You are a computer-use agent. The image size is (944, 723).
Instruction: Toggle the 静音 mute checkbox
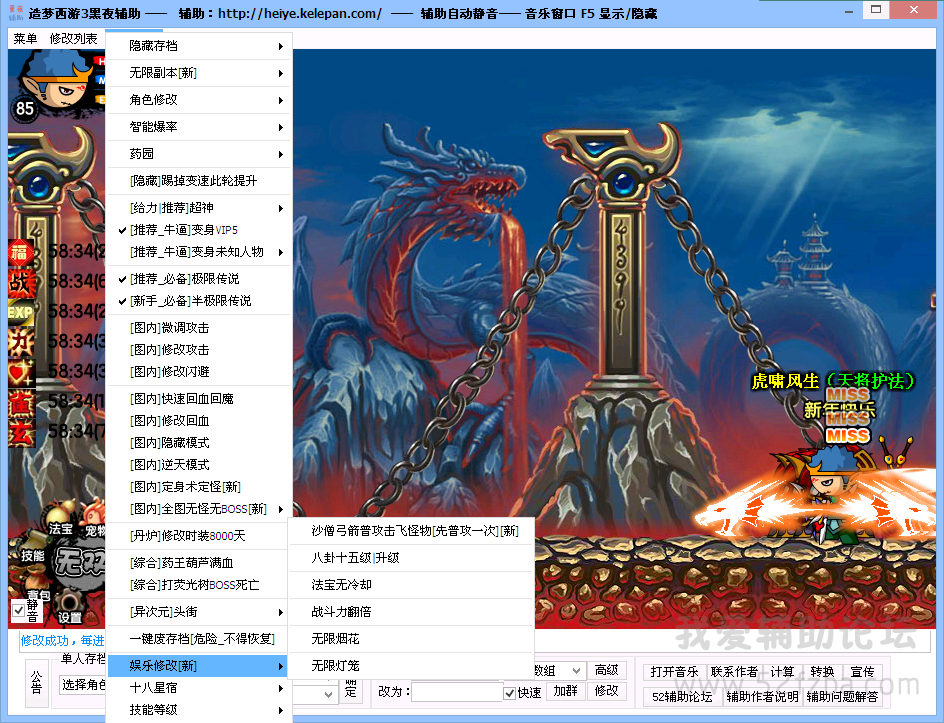(x=19, y=610)
